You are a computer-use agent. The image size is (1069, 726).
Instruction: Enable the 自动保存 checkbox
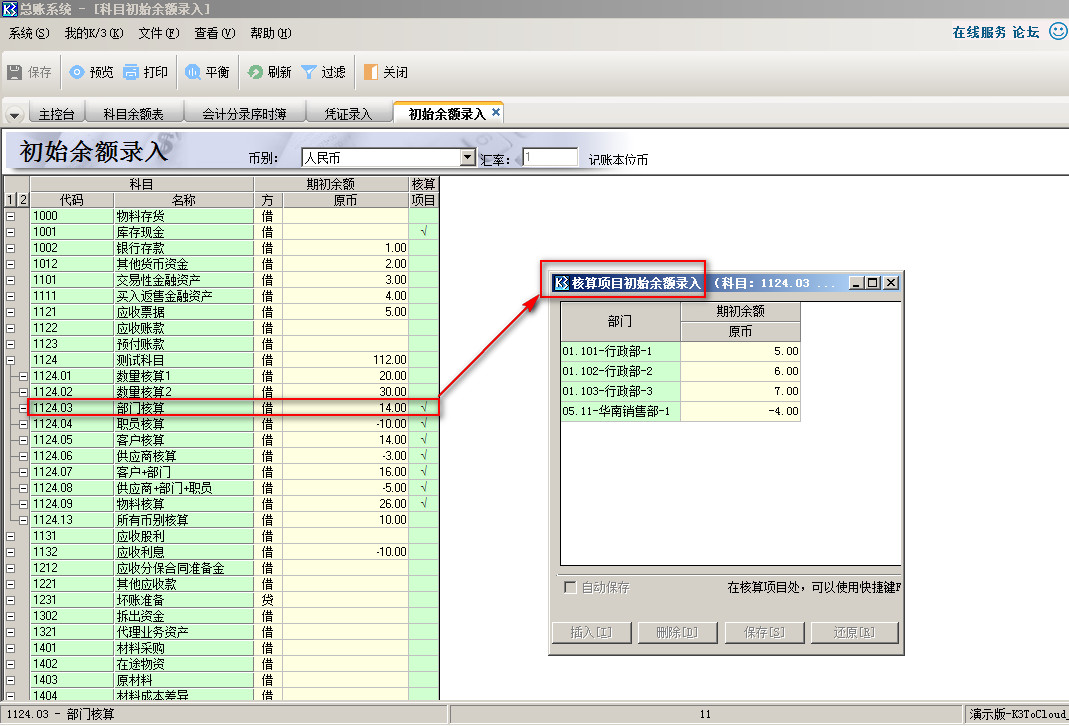point(570,587)
